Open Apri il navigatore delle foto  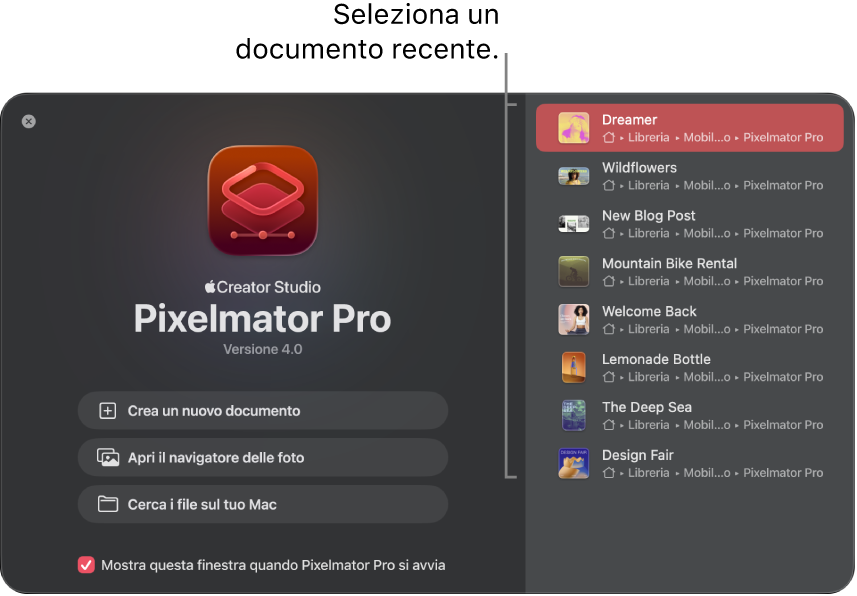tap(263, 458)
